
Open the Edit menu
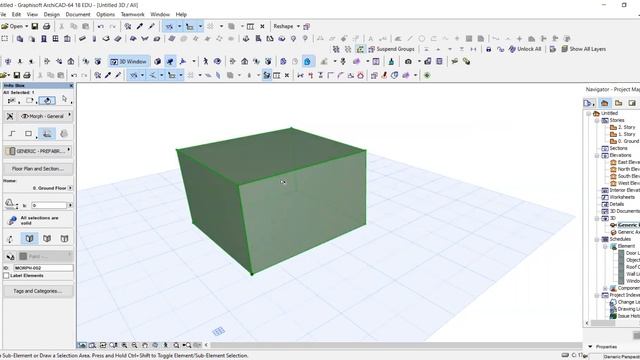pos(16,14)
